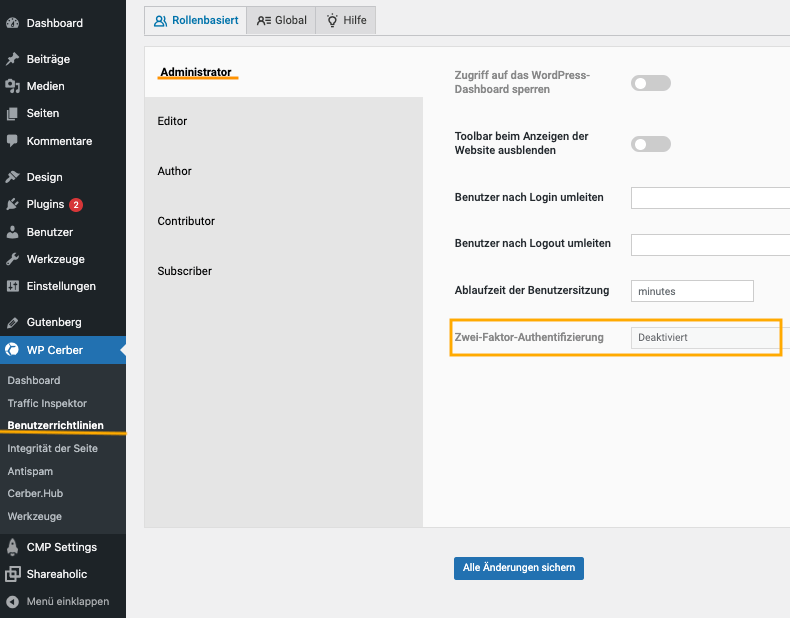
Task: Open Einstellungen menu
Action: pos(63,286)
